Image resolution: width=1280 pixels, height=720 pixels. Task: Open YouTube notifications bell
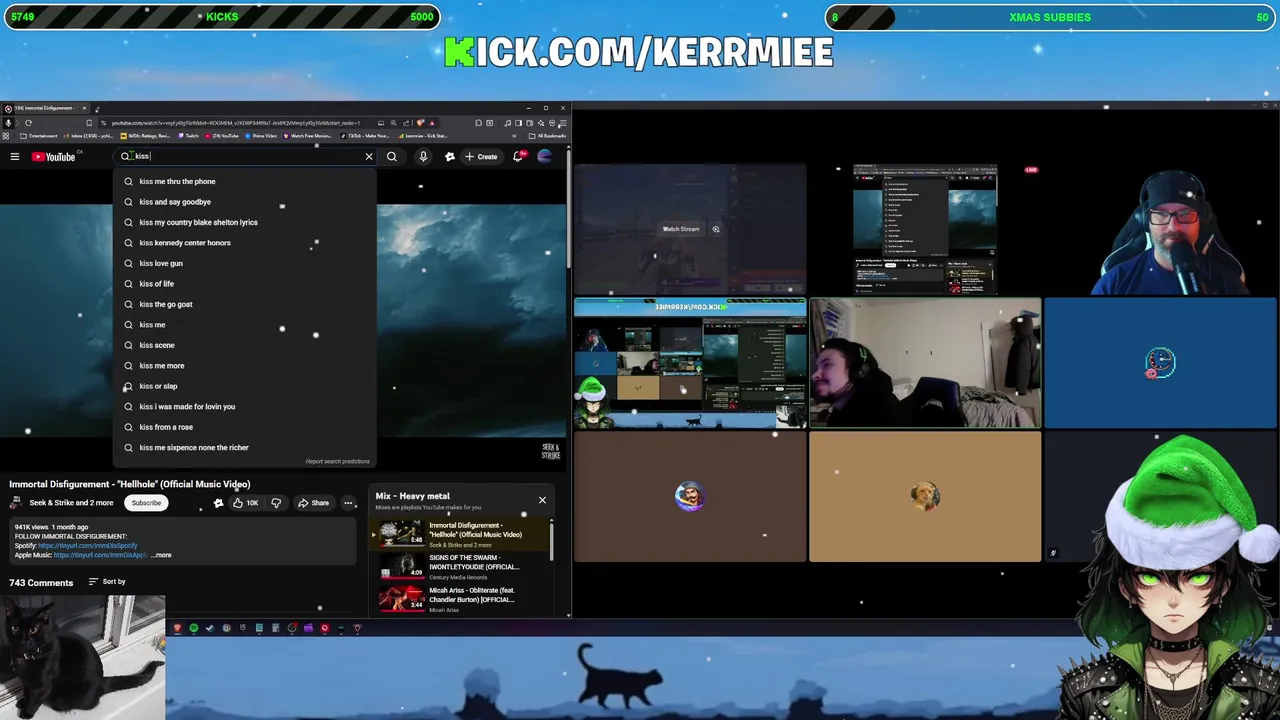tap(518, 156)
